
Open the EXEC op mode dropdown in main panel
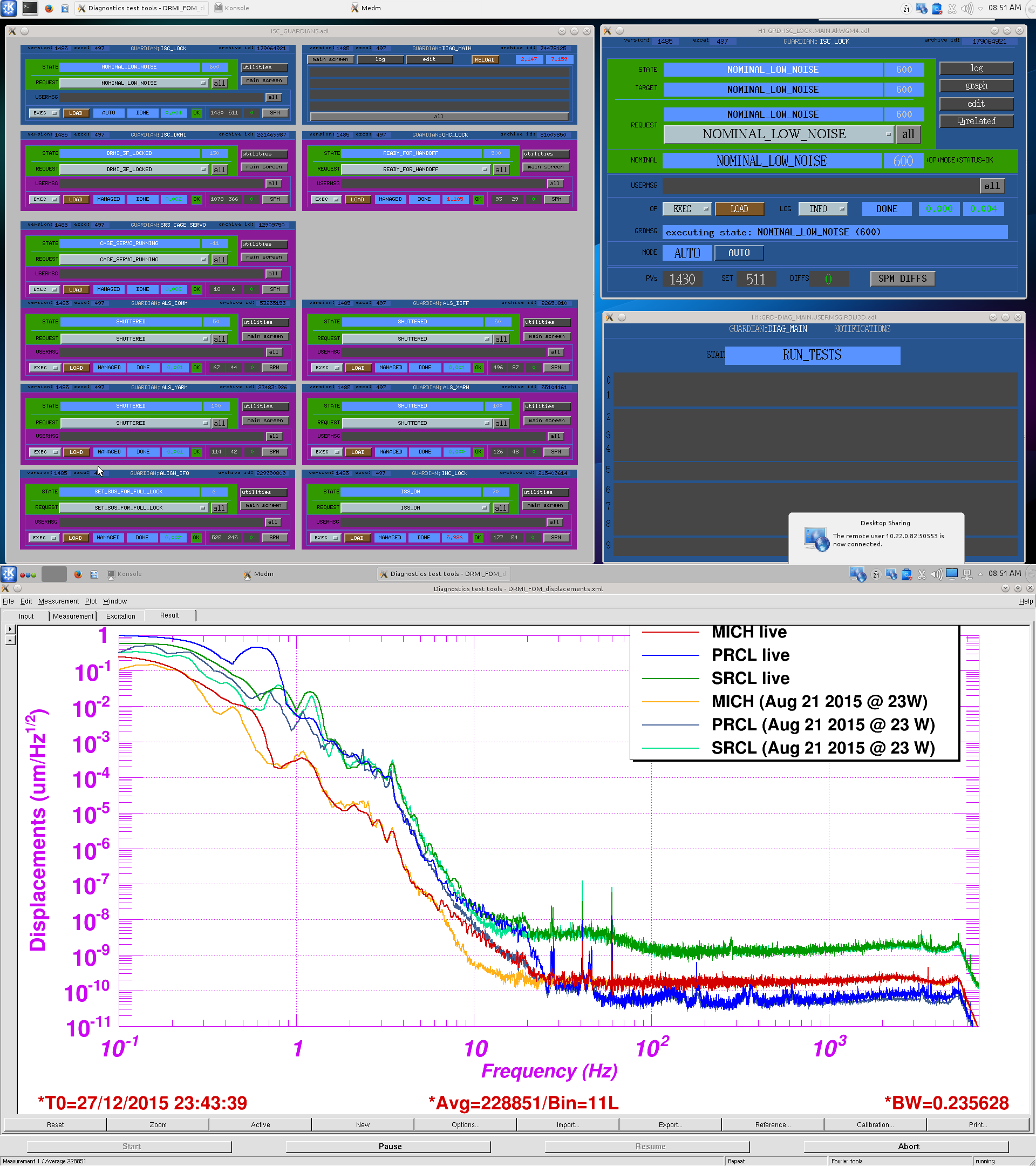[687, 209]
